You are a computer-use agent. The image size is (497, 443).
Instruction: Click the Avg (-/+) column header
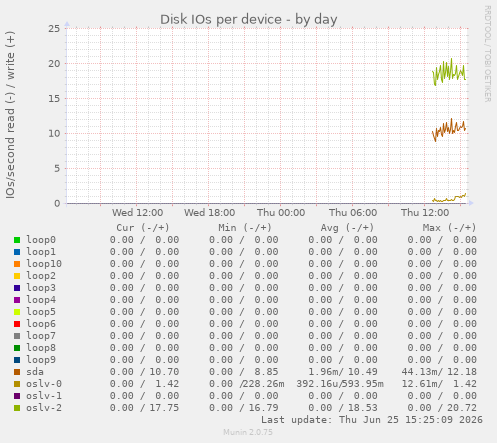coord(347,228)
